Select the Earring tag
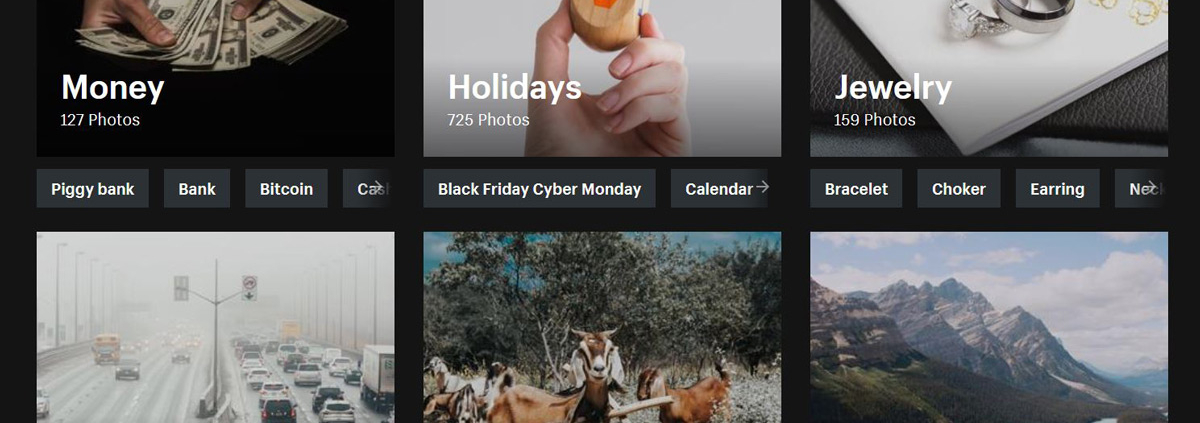The height and width of the screenshot is (423, 1200). 1058,188
